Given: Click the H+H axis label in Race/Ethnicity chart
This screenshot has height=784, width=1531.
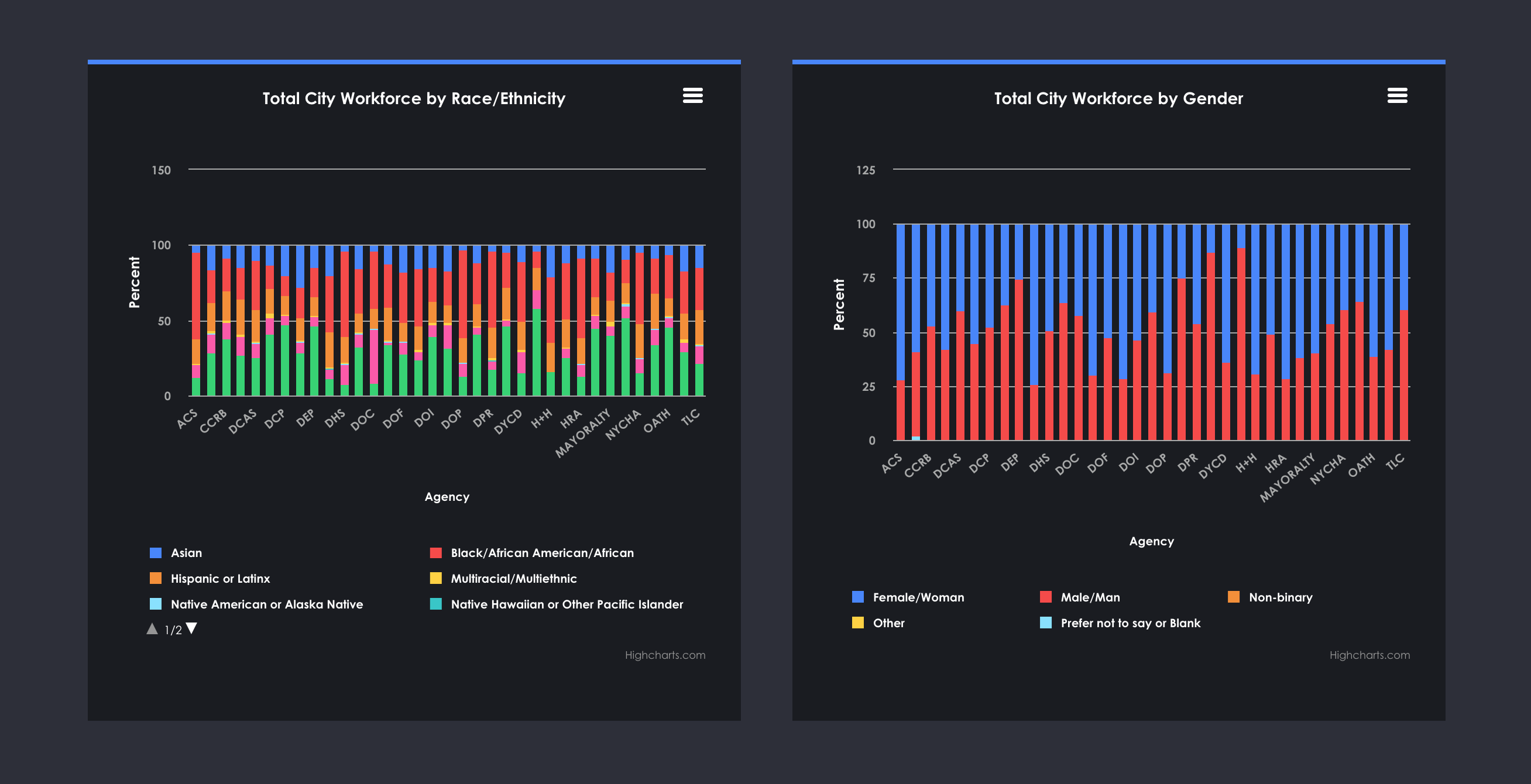Looking at the screenshot, I should coord(541,418).
